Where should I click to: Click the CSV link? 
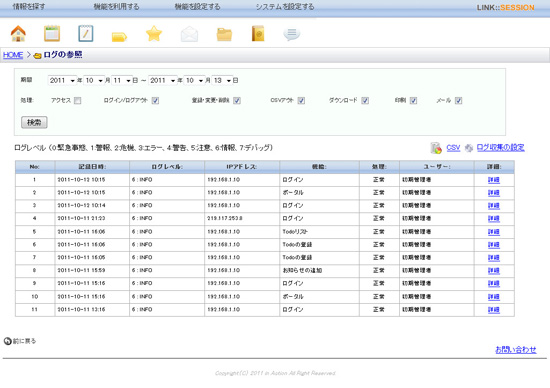click(453, 148)
